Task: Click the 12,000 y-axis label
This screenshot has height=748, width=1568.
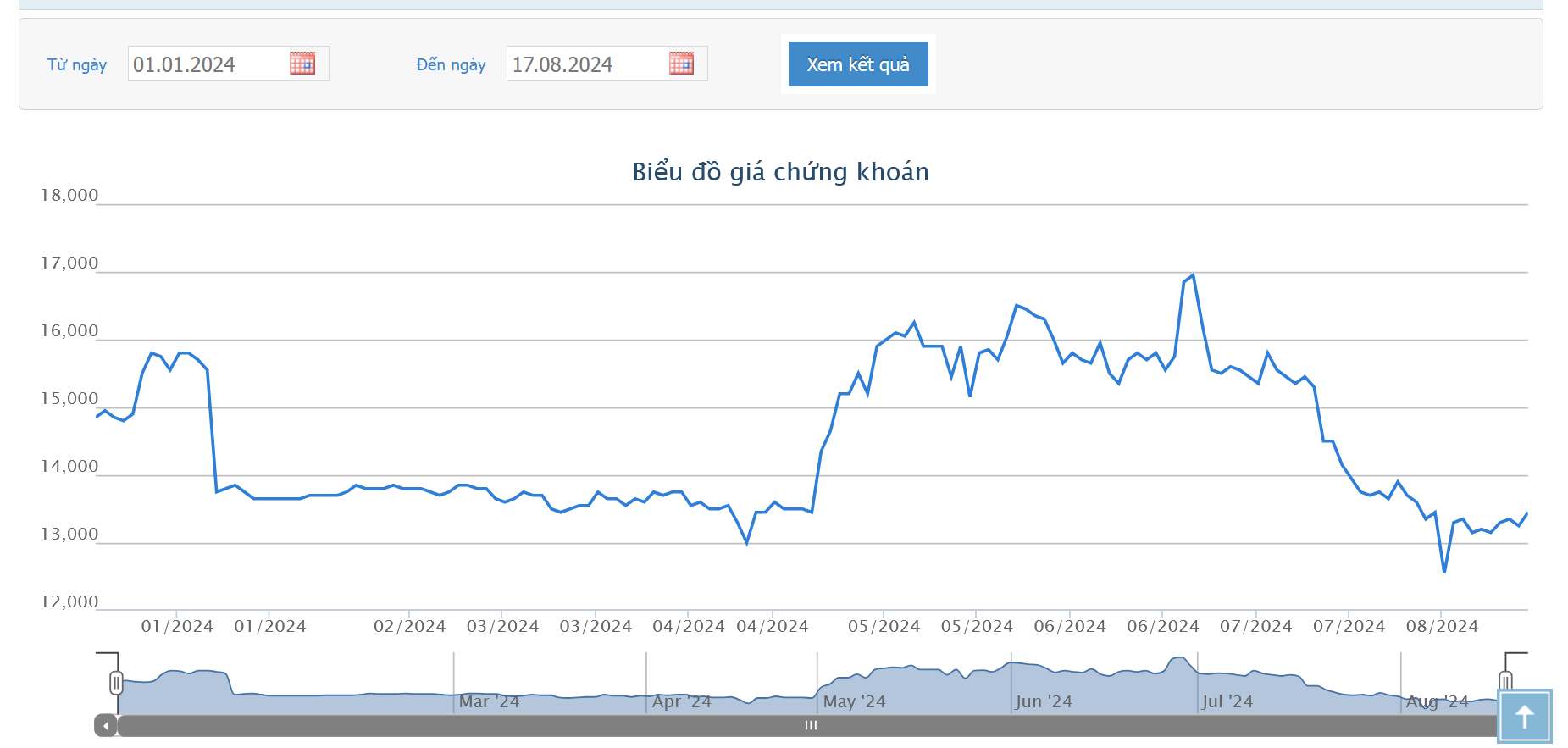Action: [70, 602]
